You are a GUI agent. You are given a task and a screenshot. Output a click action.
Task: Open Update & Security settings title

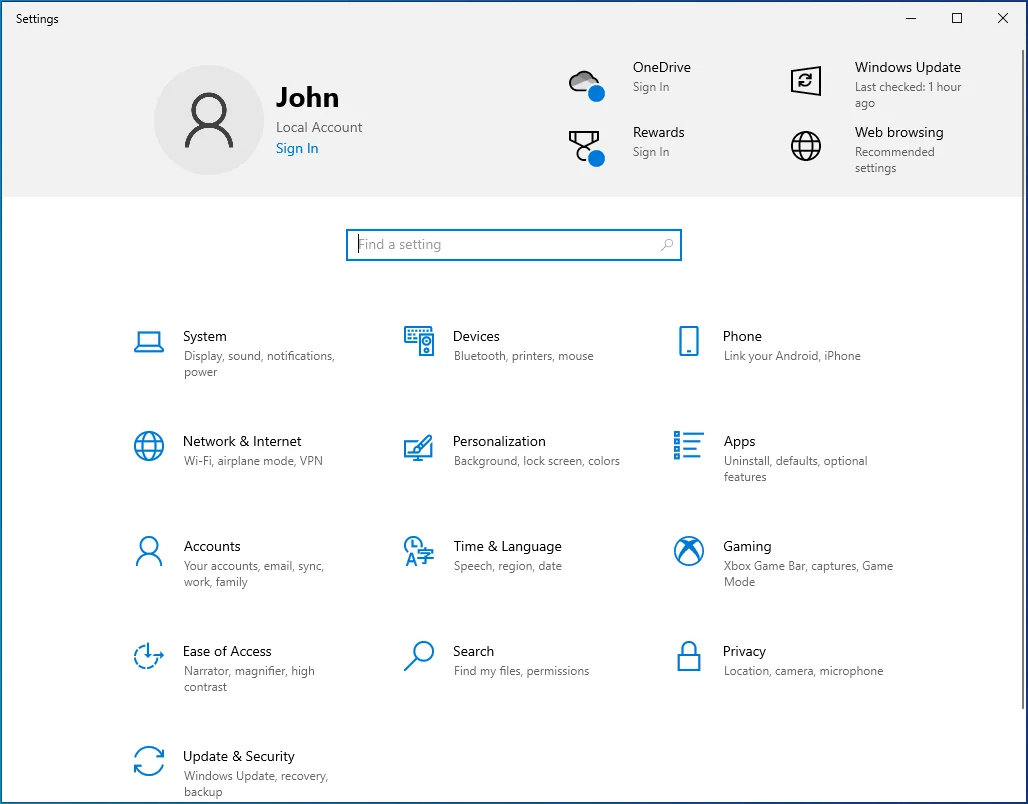[239, 755]
